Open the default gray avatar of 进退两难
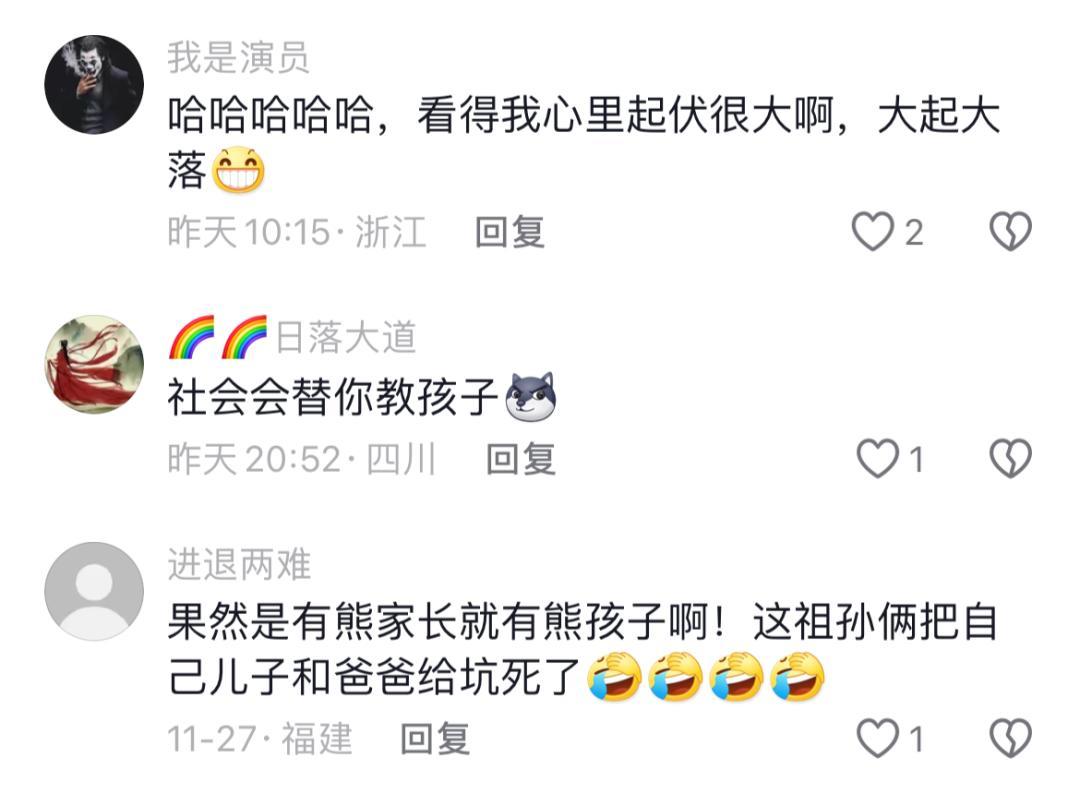 click(94, 591)
